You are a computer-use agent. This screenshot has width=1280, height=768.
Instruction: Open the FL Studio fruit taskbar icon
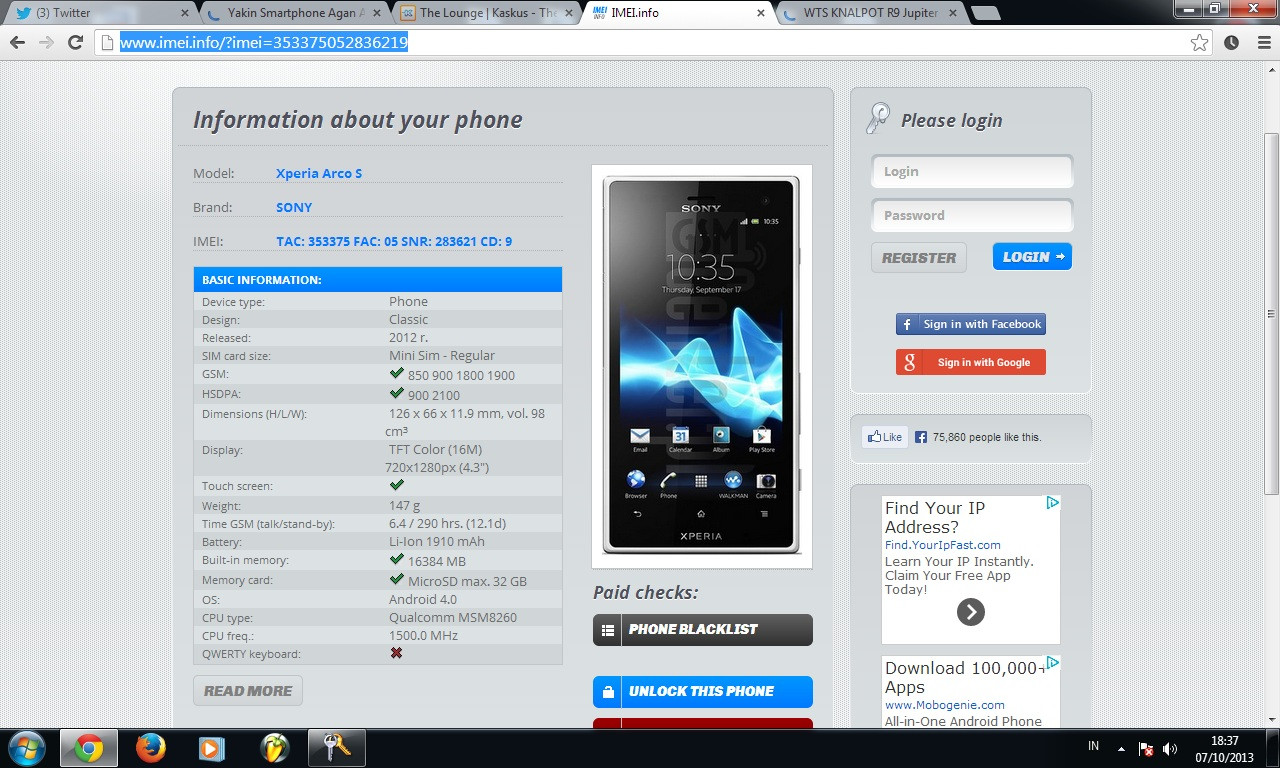[273, 748]
